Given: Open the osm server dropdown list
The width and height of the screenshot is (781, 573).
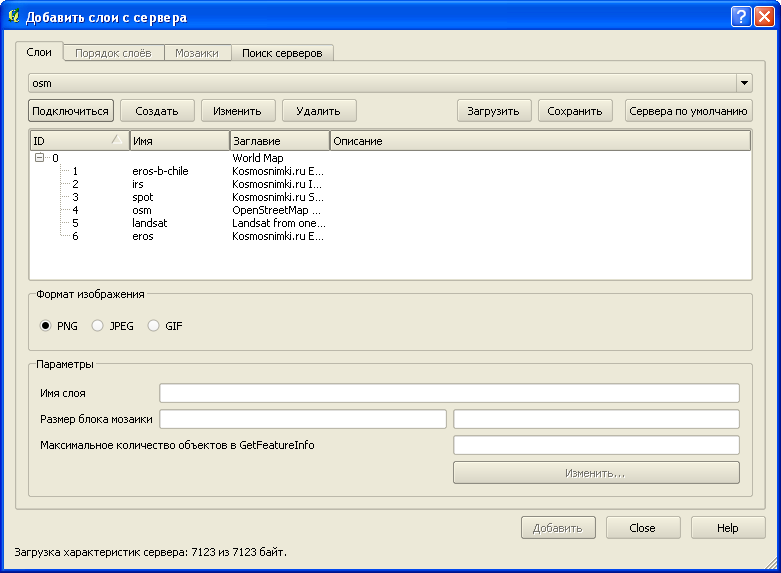Looking at the screenshot, I should click(744, 83).
